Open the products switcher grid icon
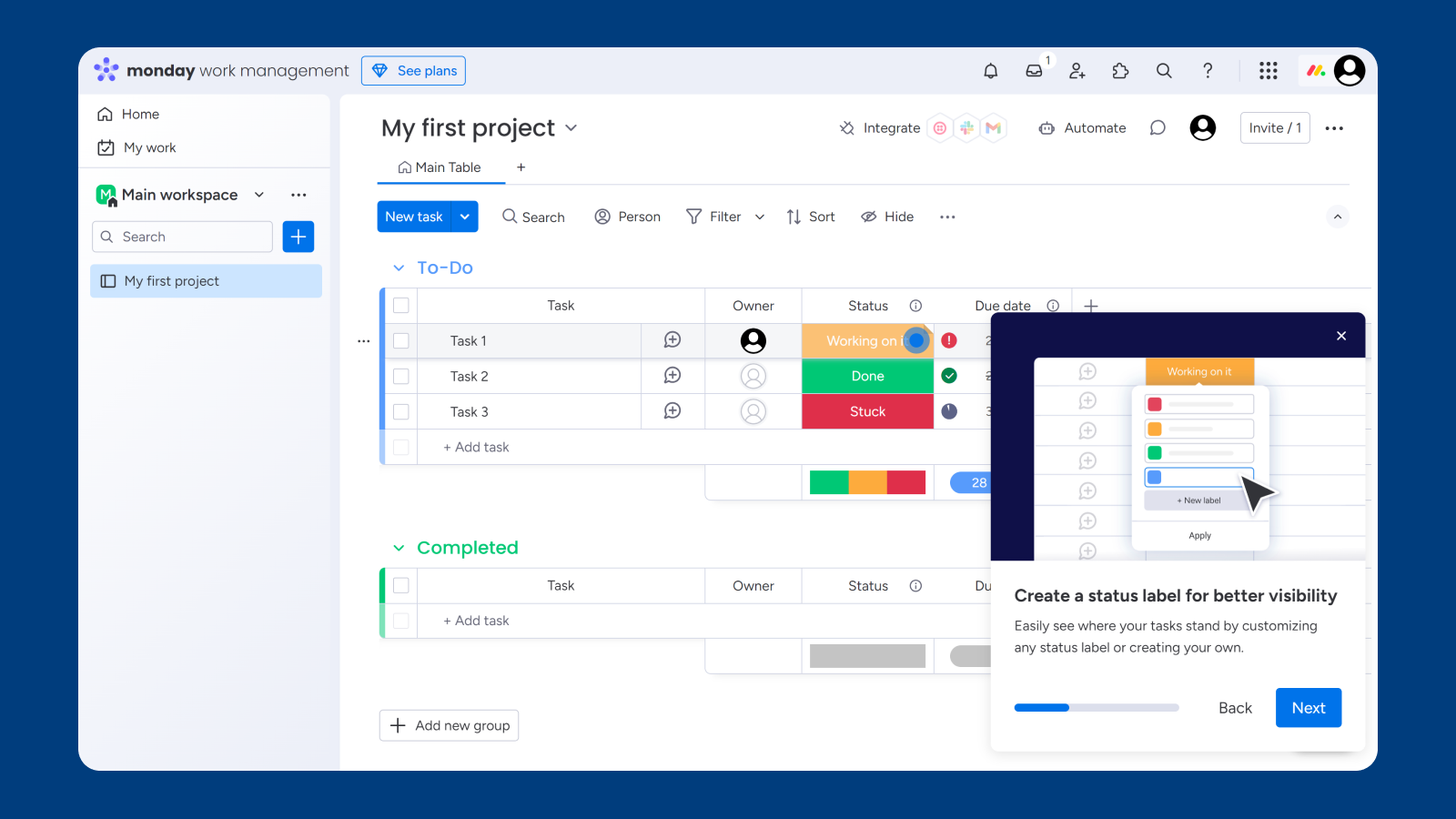 coord(1269,71)
